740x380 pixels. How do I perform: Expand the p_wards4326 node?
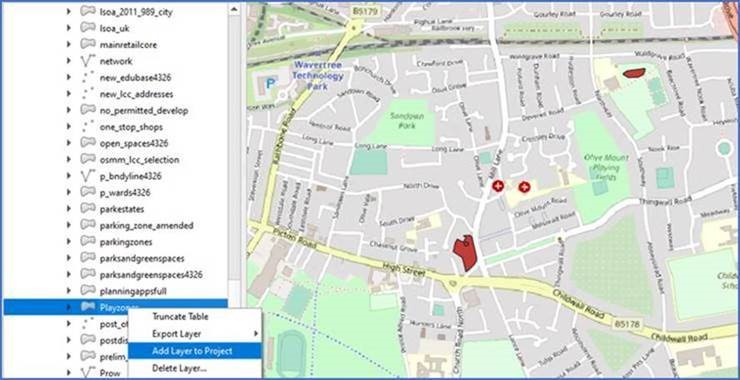69,193
